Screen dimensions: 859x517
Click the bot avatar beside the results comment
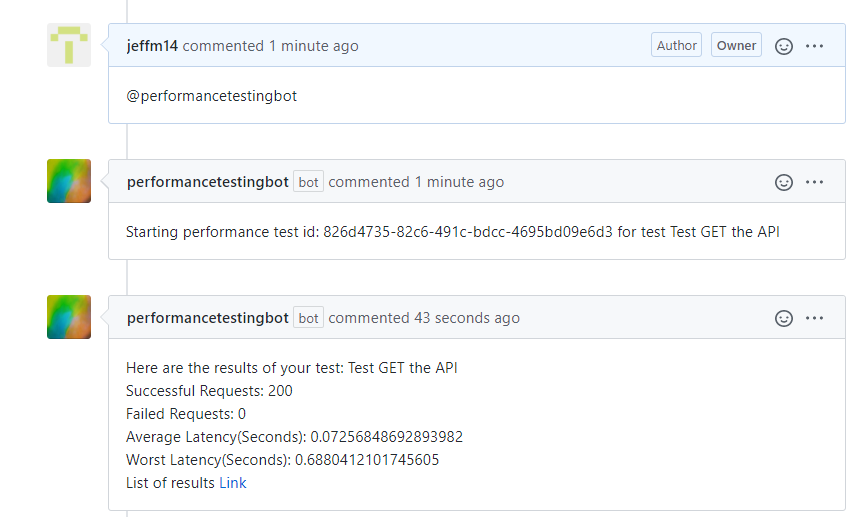(x=69, y=317)
